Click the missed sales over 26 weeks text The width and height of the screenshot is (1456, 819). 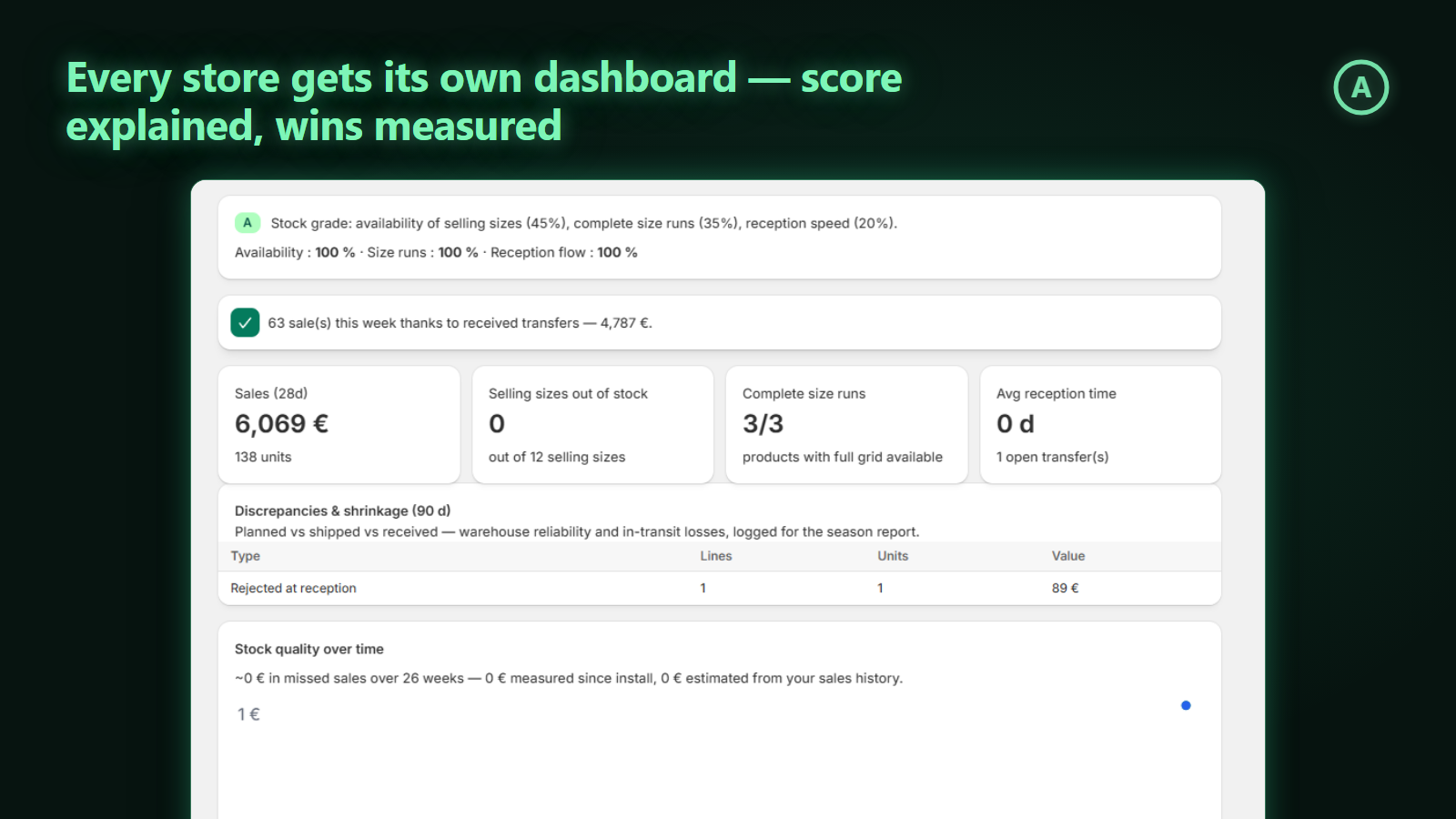tap(569, 678)
